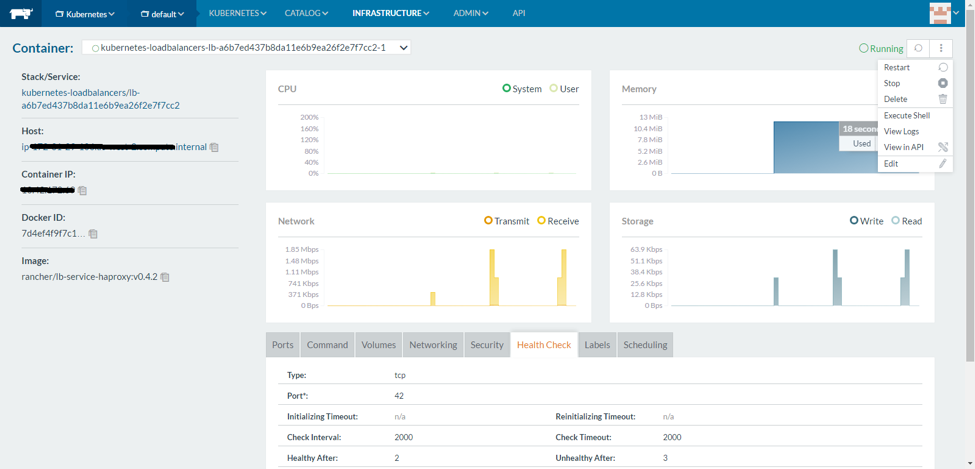Viewport: 975px width, 469px height.
Task: Select the User CPU radio option
Action: (x=554, y=89)
